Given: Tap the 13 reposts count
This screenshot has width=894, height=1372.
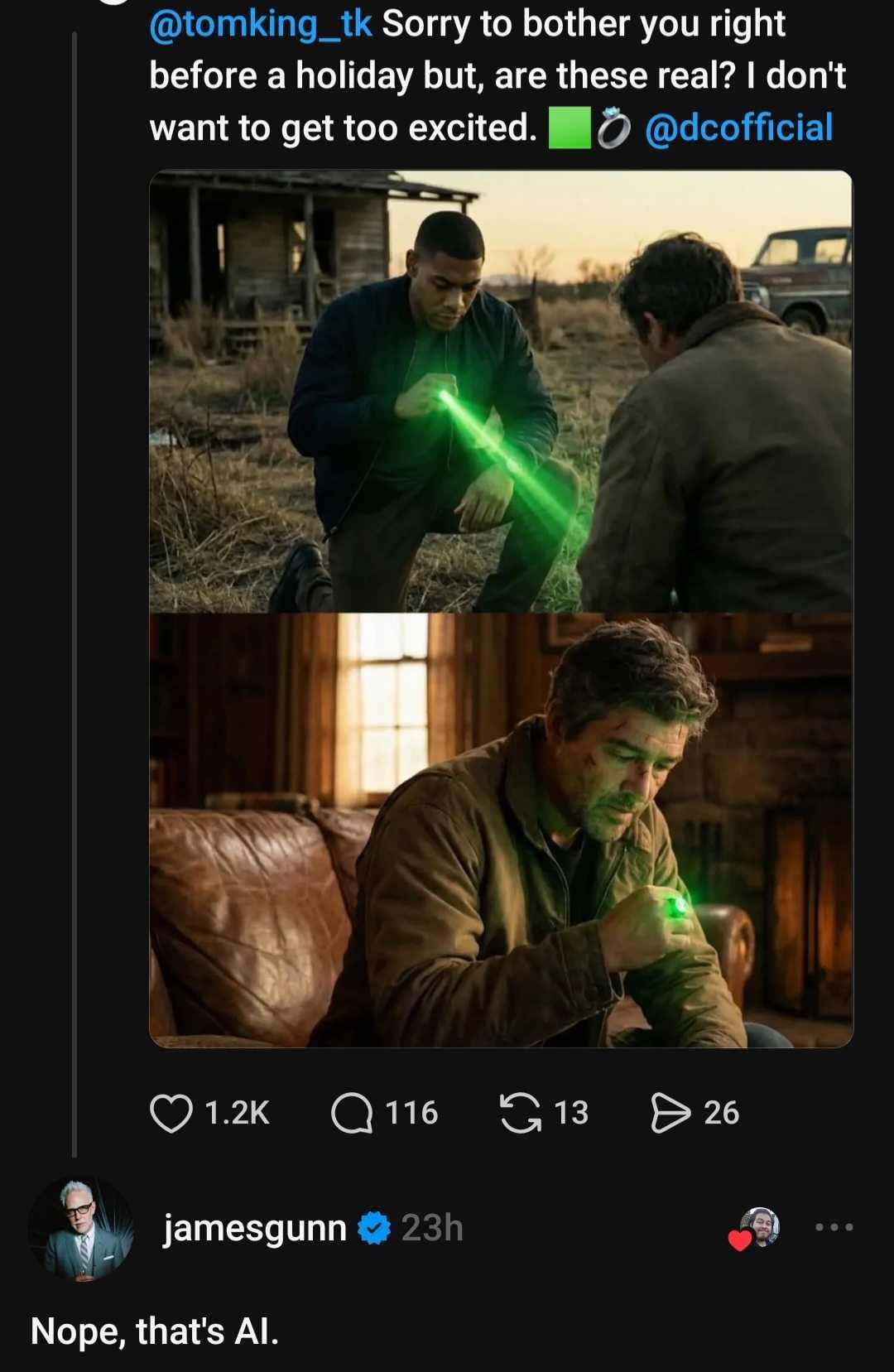Looking at the screenshot, I should [571, 1112].
